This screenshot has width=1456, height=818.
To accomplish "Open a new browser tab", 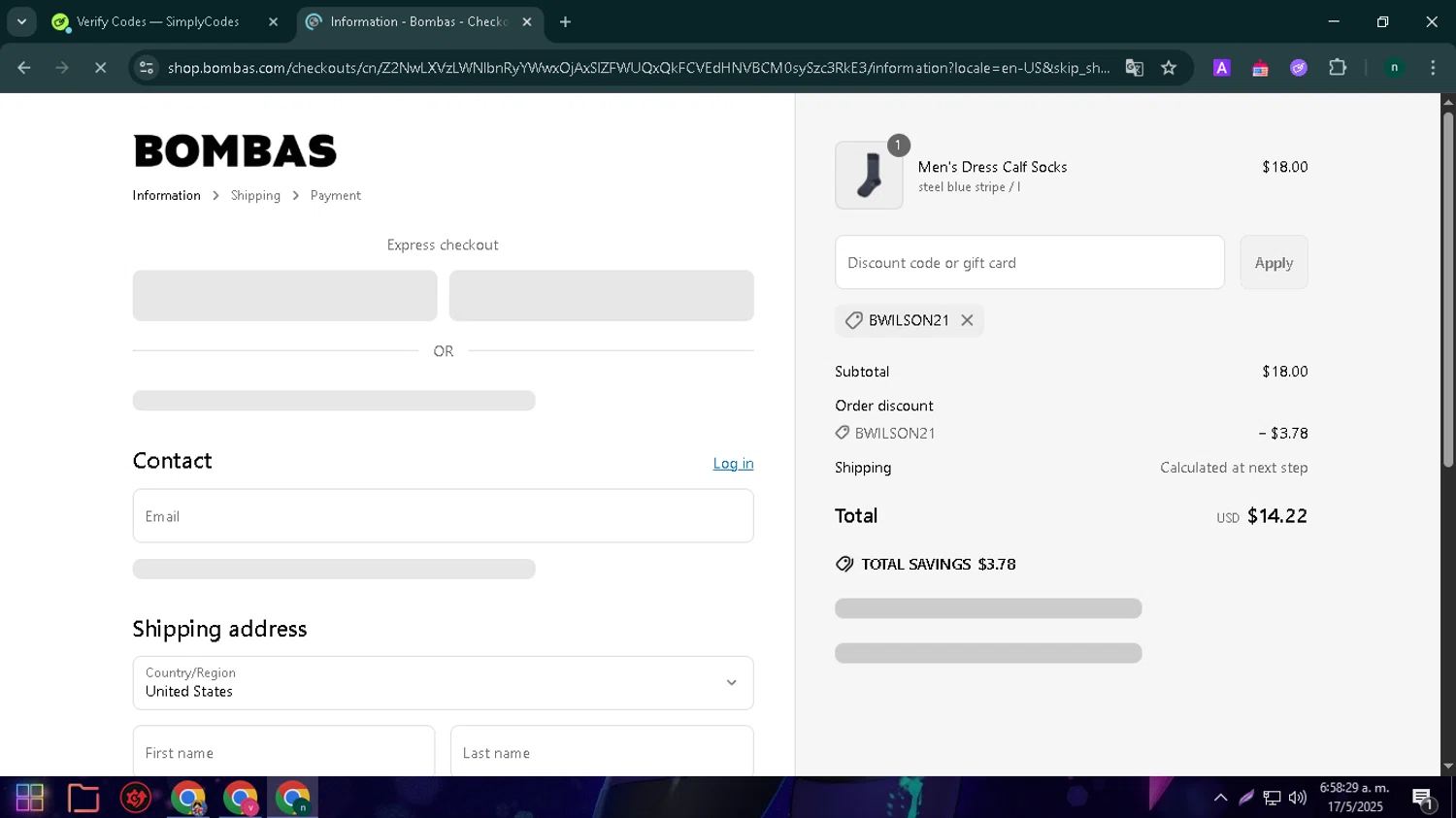I will (566, 21).
